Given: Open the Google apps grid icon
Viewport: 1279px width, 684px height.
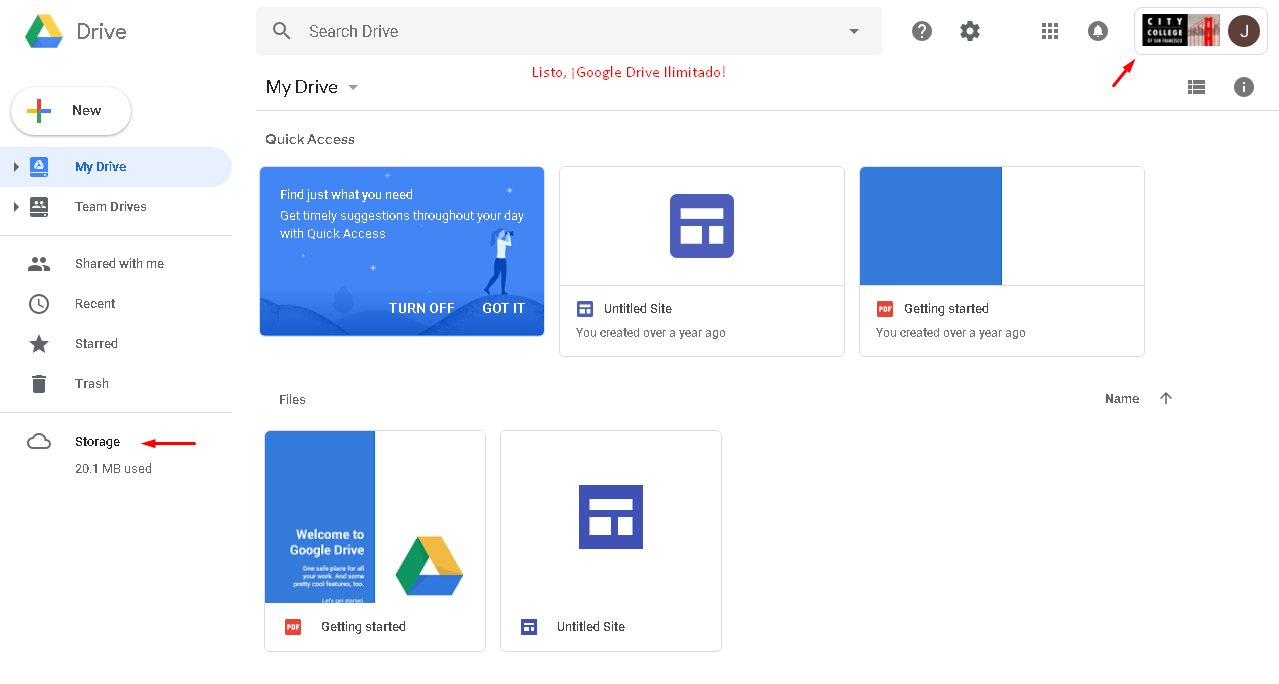Looking at the screenshot, I should (x=1049, y=31).
